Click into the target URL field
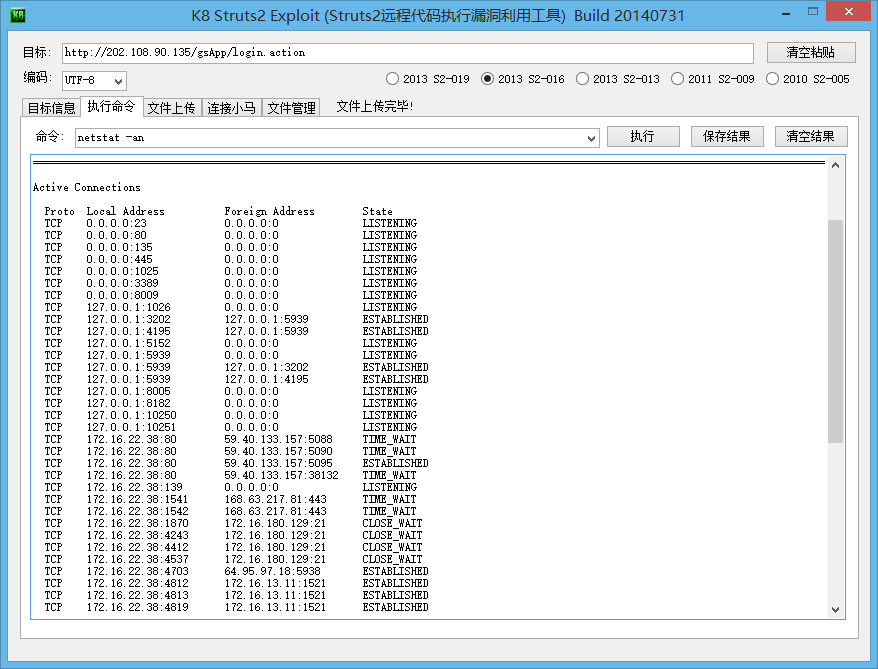This screenshot has width=878, height=669. click(408, 53)
